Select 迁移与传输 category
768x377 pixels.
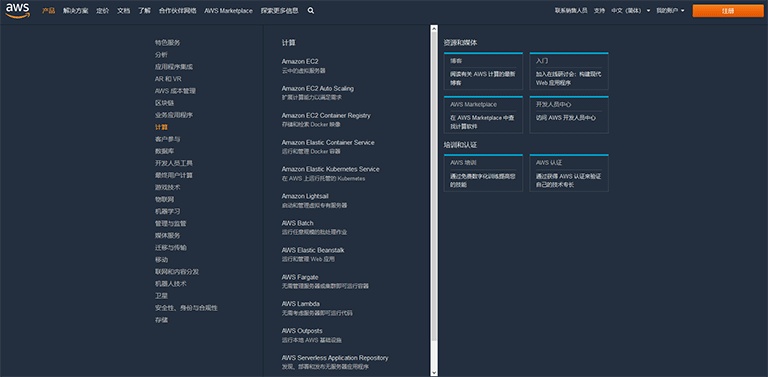click(x=170, y=247)
